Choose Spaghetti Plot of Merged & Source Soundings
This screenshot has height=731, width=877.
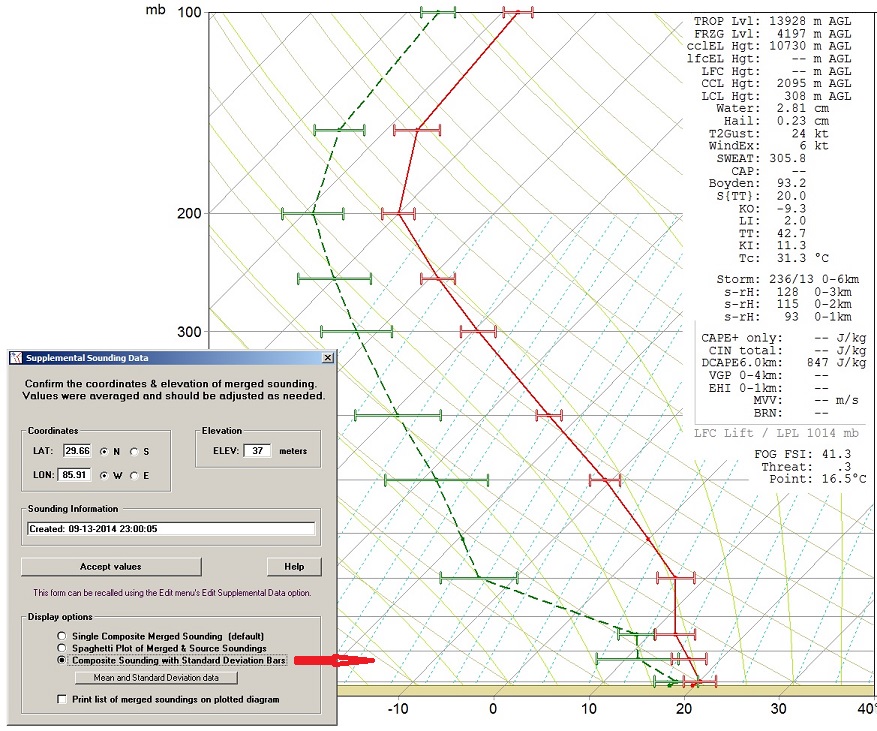[62, 648]
